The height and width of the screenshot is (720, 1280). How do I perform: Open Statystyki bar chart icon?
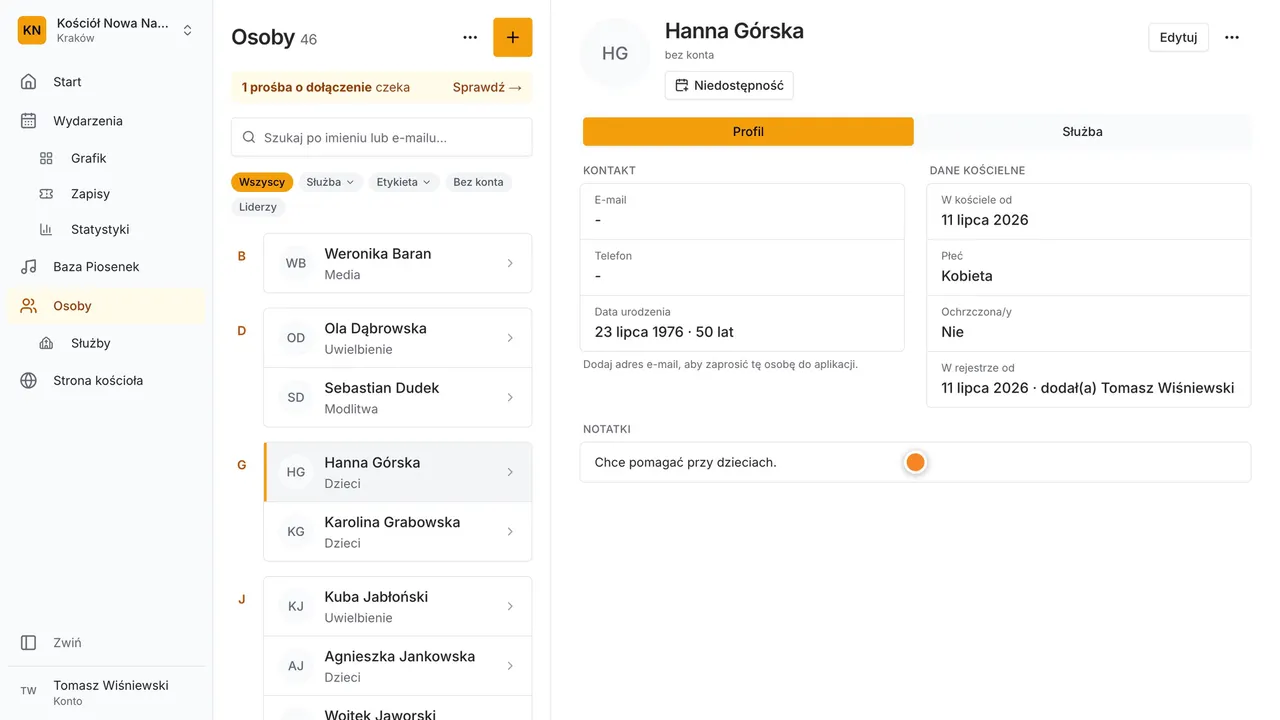pos(46,229)
